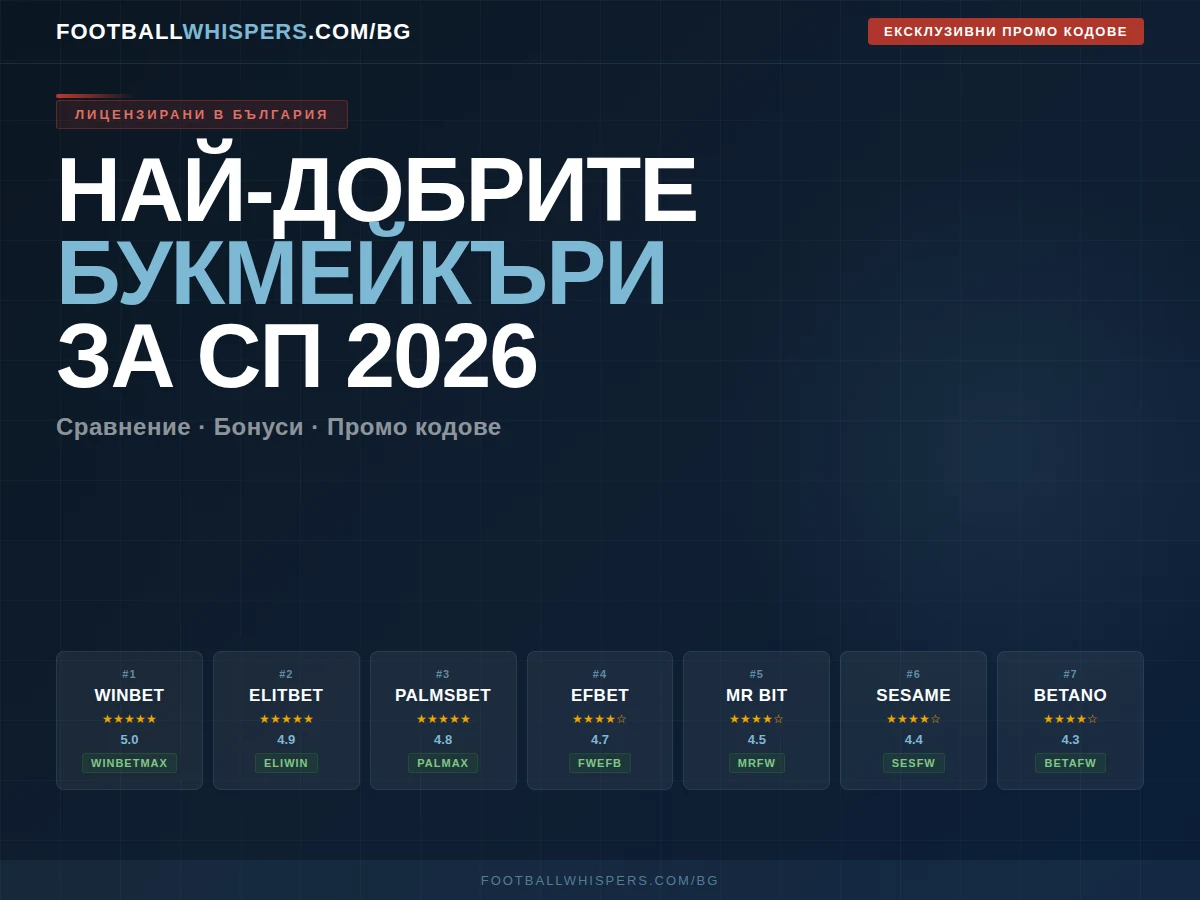Click the #6 rank label
The height and width of the screenshot is (900, 1200).
[914, 674]
